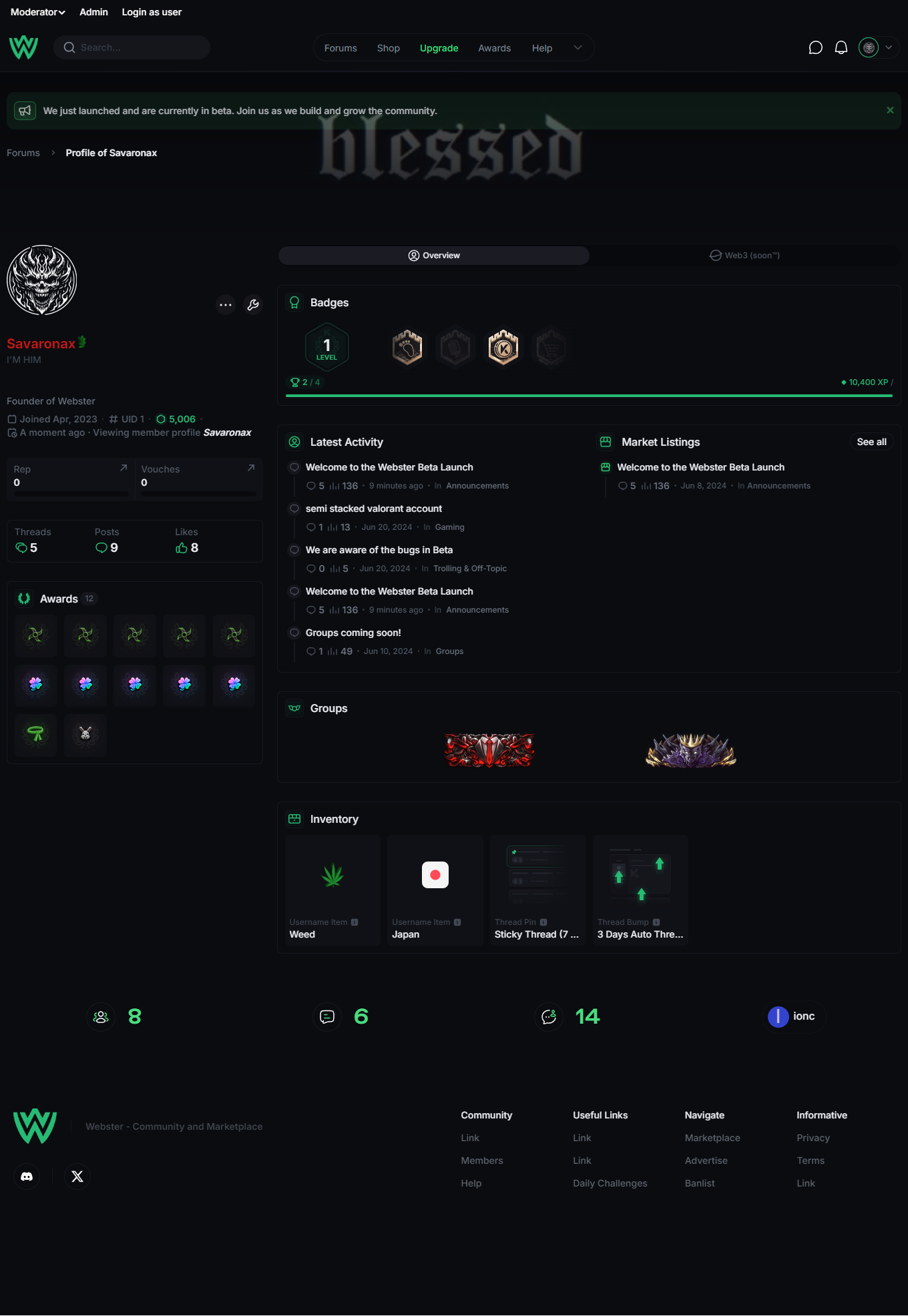Select the Overview tab
This screenshot has height=1316, width=908.
tap(434, 256)
